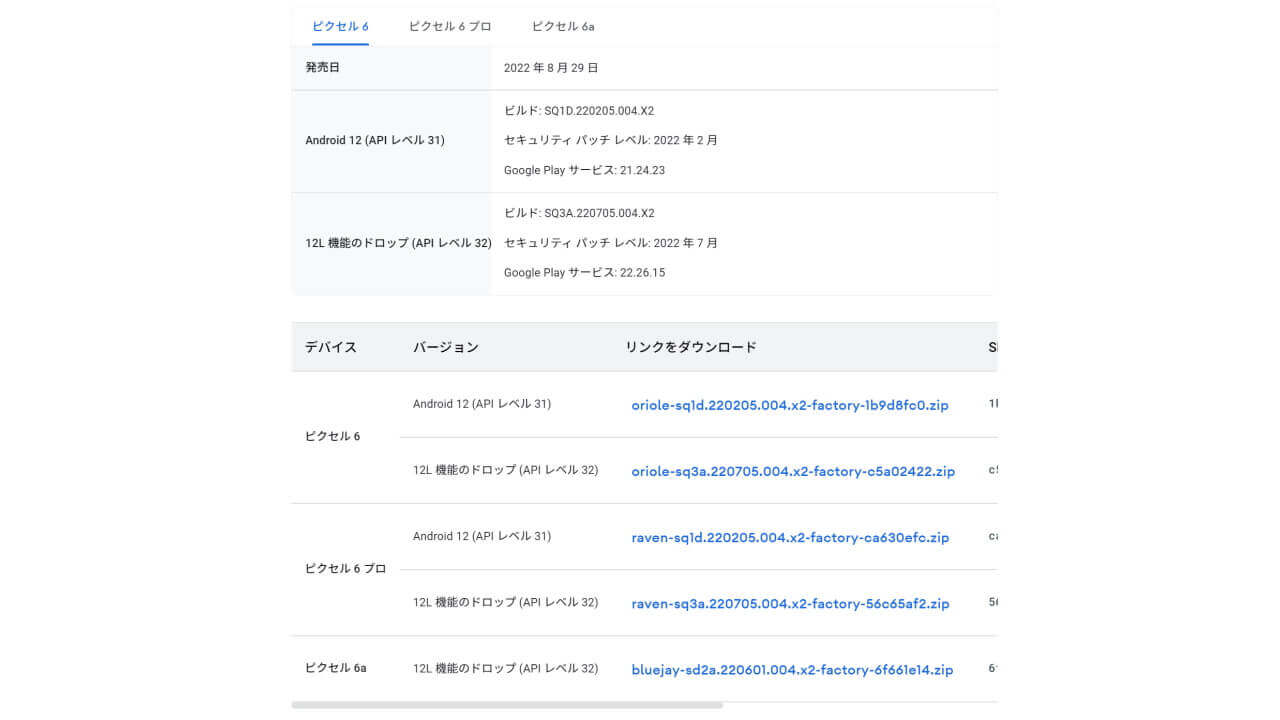Select the ピクセル 6a tab

point(563,27)
